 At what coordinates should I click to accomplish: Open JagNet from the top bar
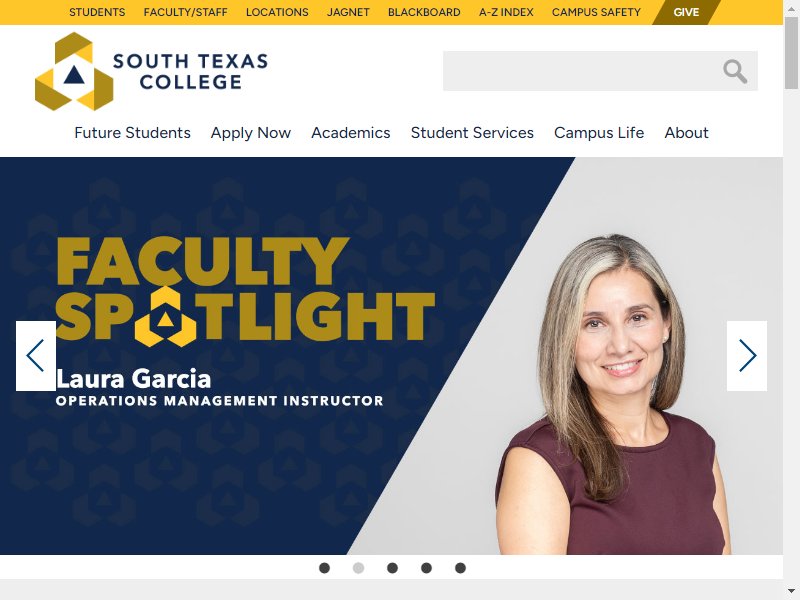pyautogui.click(x=348, y=12)
